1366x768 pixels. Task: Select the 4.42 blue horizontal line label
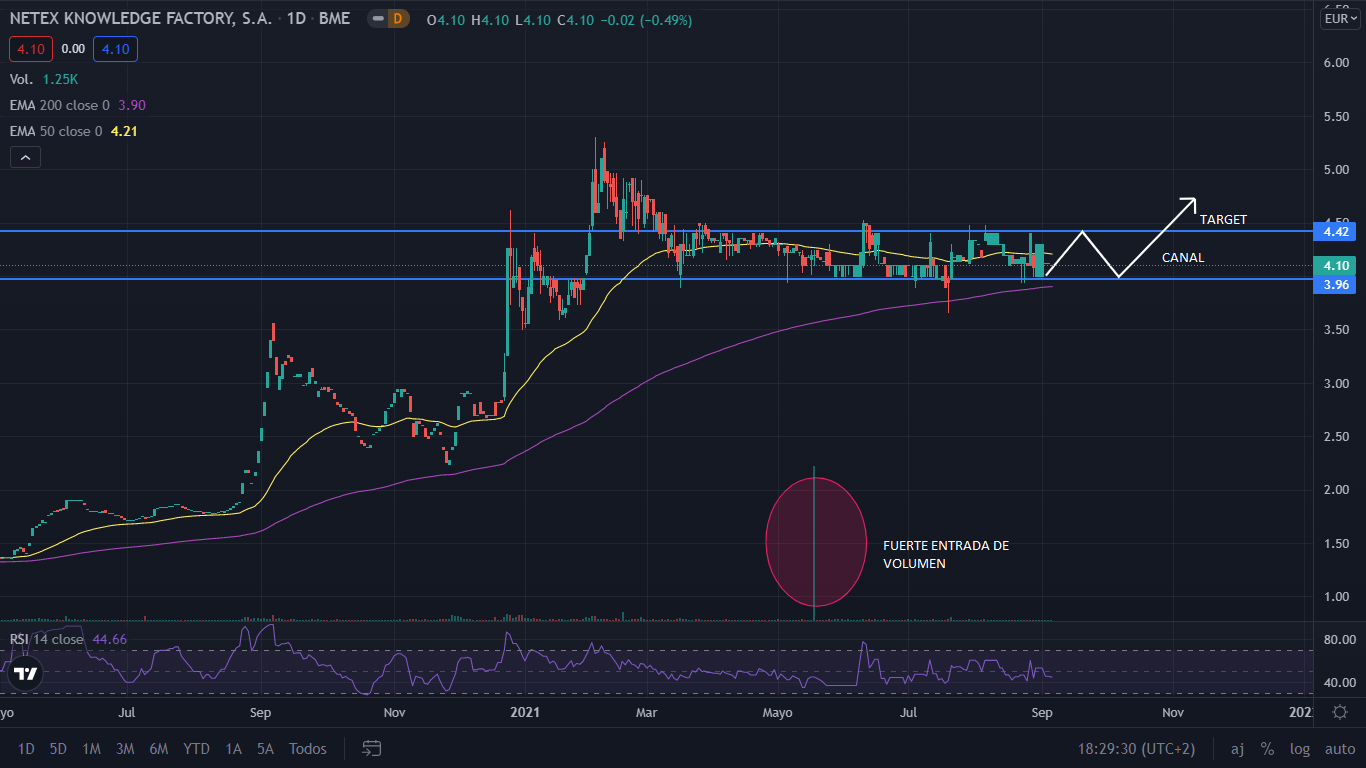click(x=1337, y=232)
